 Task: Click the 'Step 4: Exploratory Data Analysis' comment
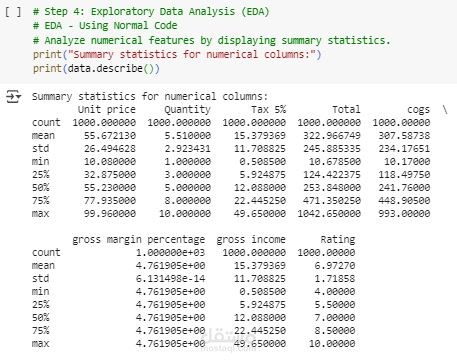(151, 12)
